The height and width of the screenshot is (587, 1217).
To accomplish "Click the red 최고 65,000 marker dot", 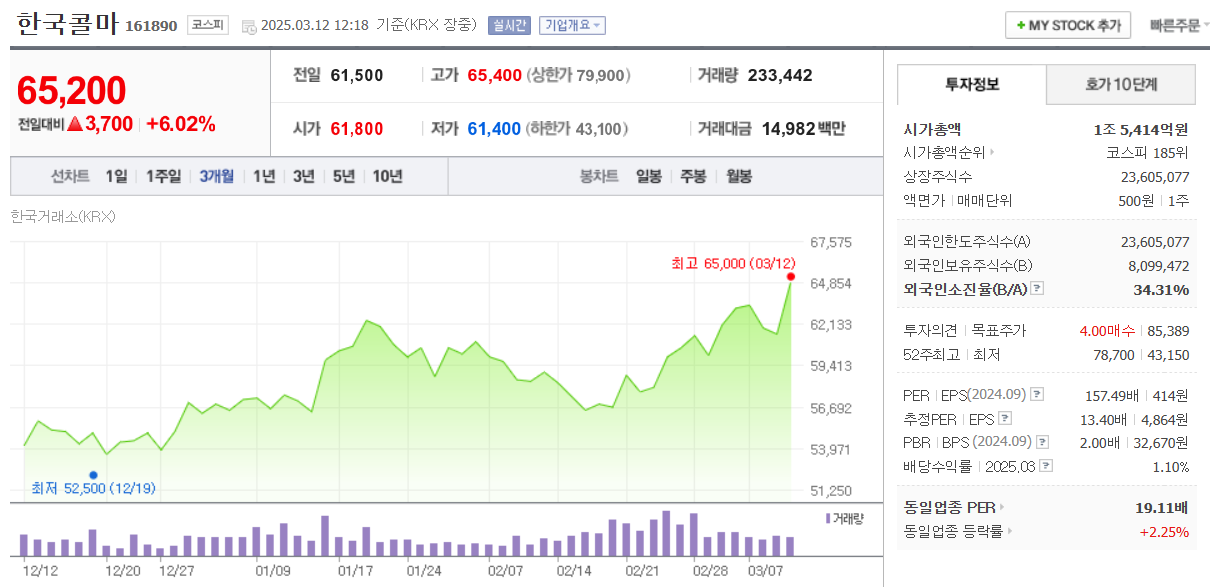I will pyautogui.click(x=791, y=277).
